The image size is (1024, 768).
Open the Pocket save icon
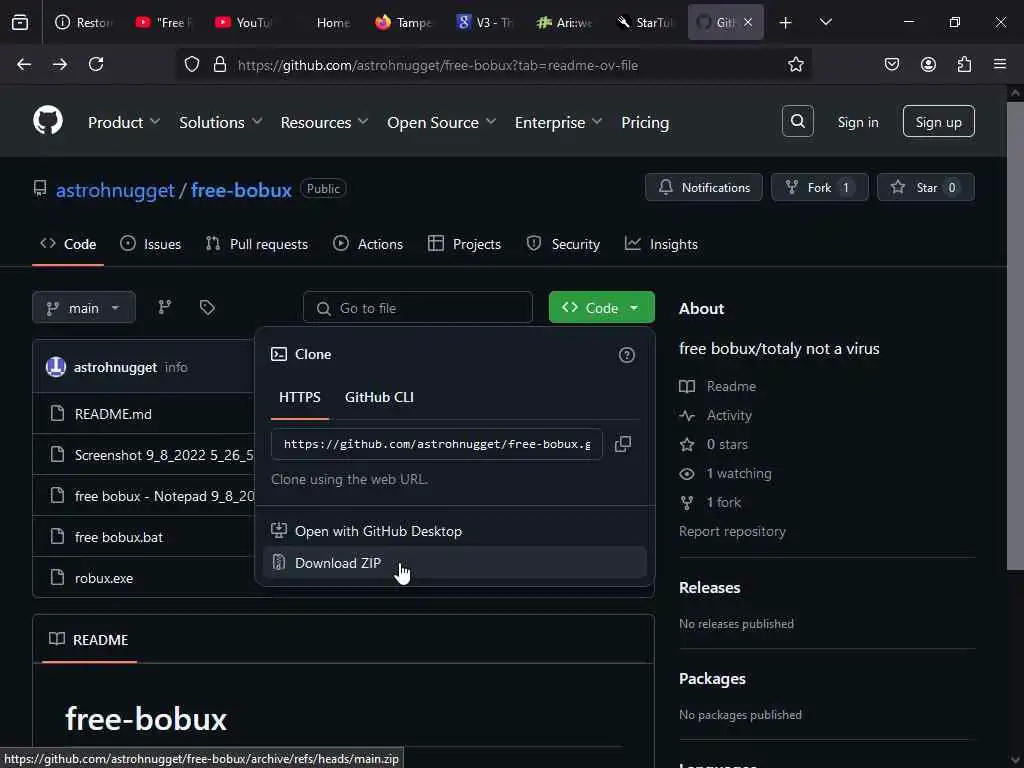point(891,65)
